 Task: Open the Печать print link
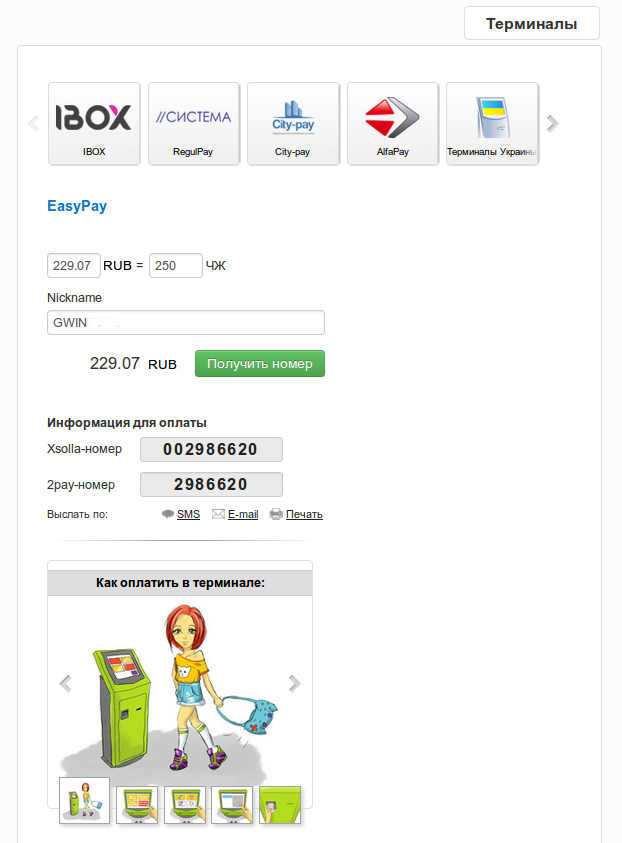point(304,515)
